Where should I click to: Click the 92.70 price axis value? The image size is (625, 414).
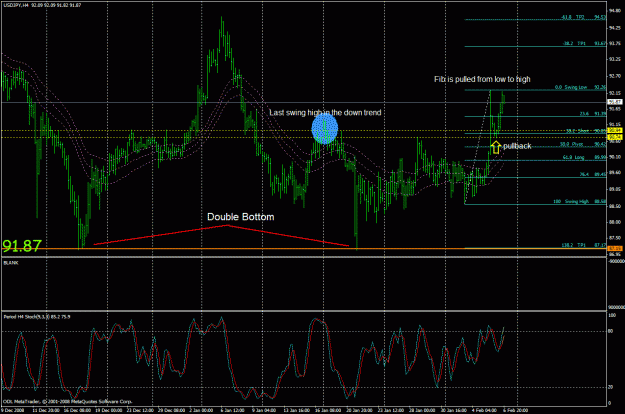tap(614, 76)
